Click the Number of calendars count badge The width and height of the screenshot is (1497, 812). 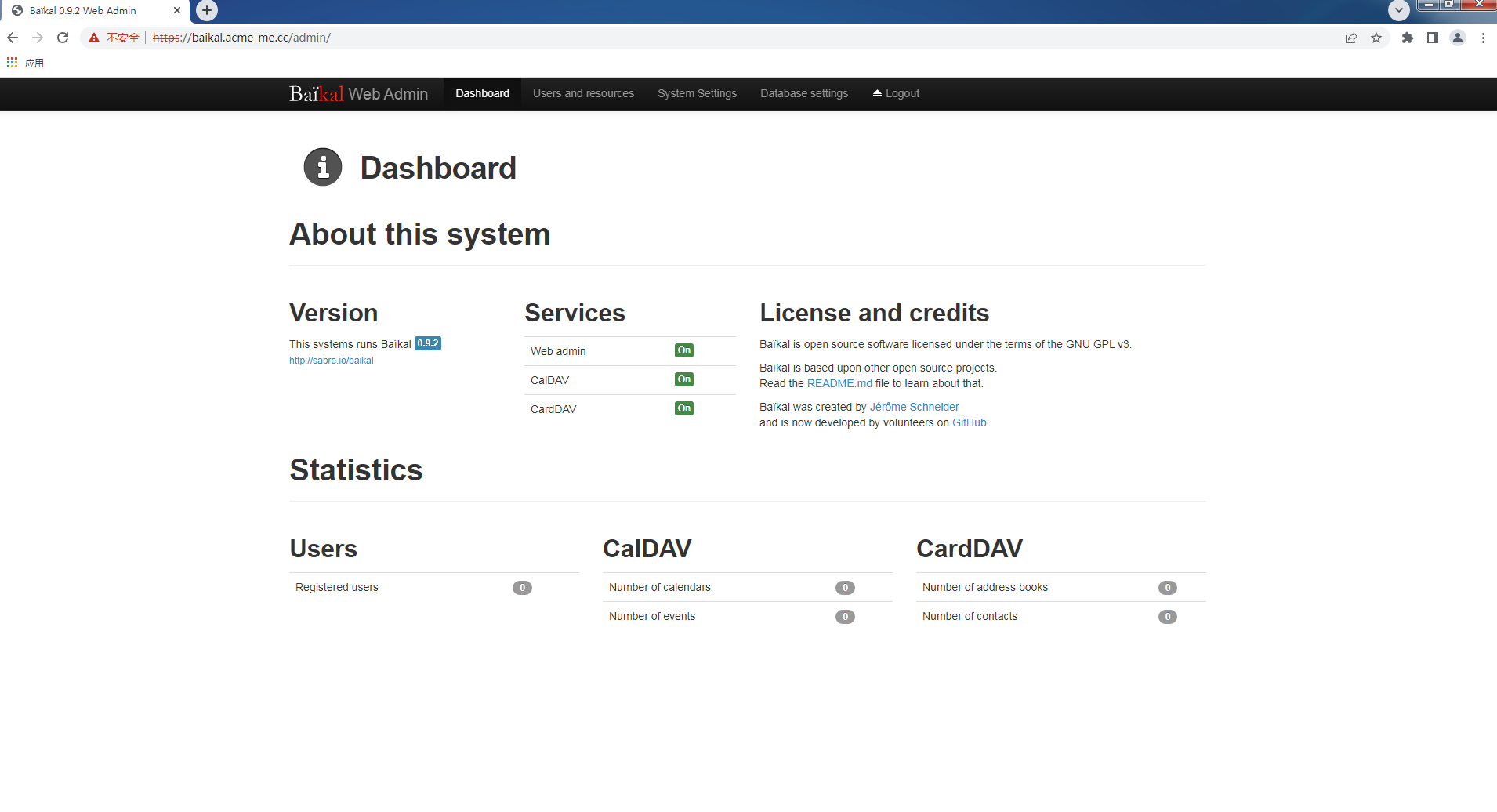pos(845,588)
